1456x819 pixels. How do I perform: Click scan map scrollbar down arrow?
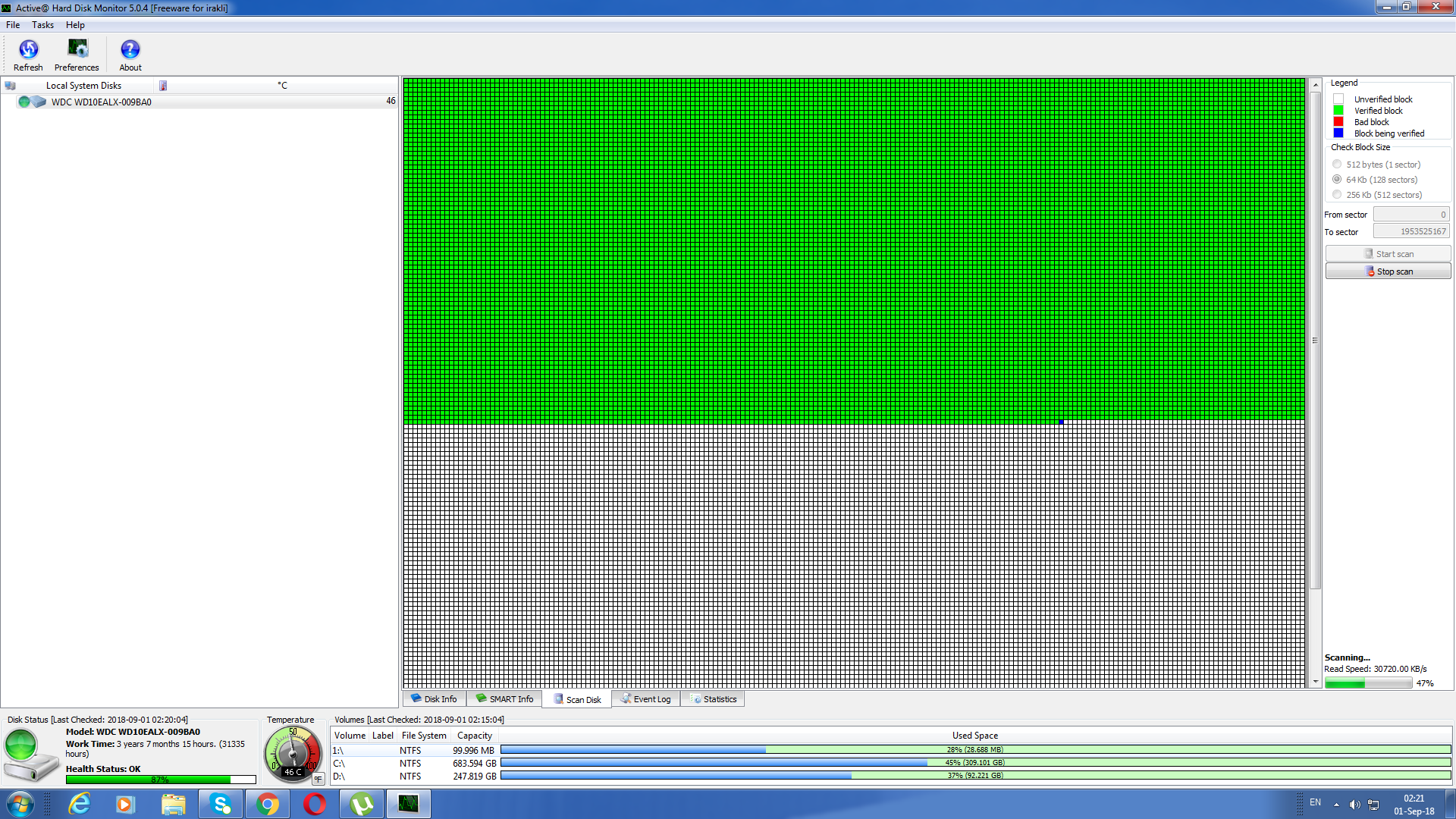(1316, 682)
